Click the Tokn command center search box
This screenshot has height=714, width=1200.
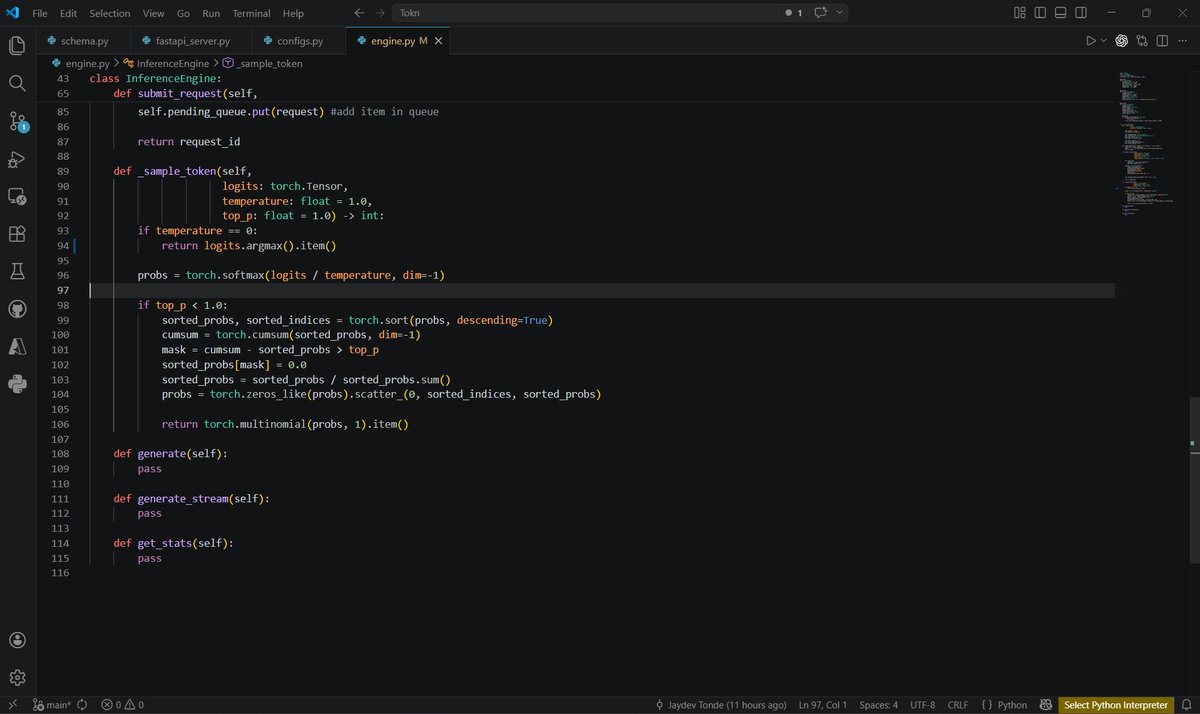584,13
